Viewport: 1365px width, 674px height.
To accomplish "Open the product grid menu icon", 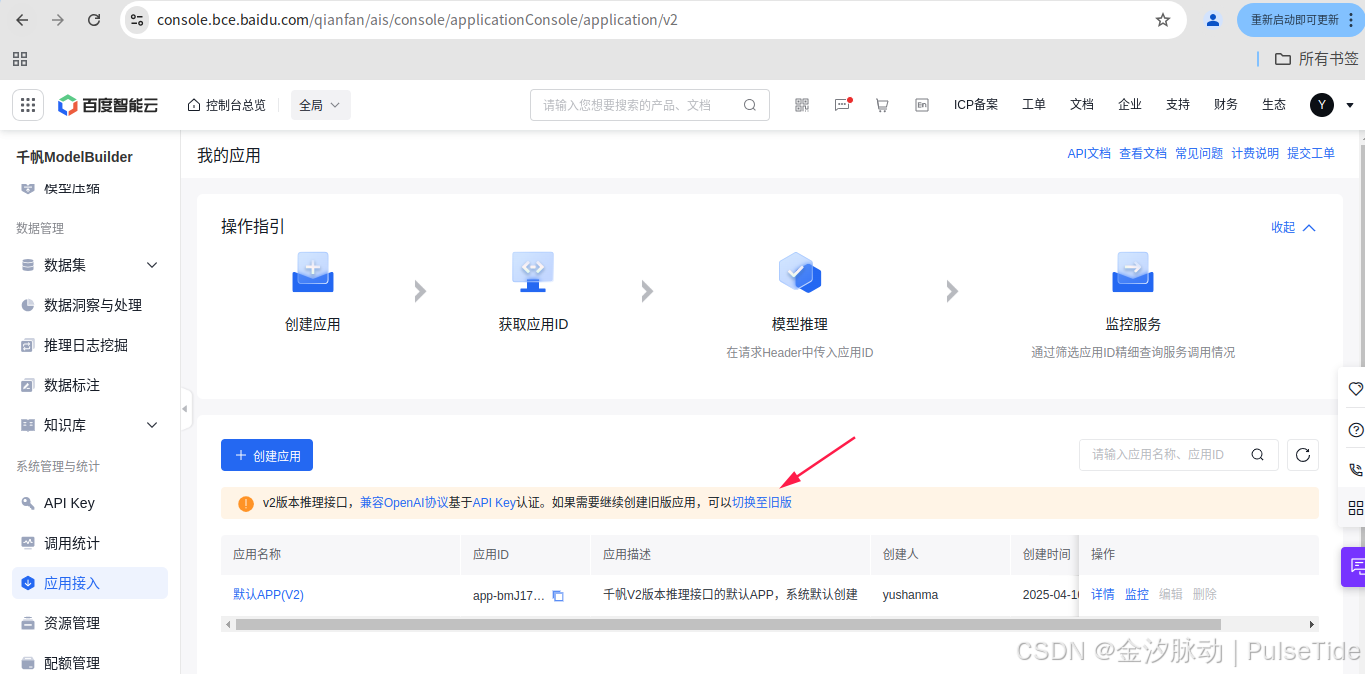I will pos(28,105).
